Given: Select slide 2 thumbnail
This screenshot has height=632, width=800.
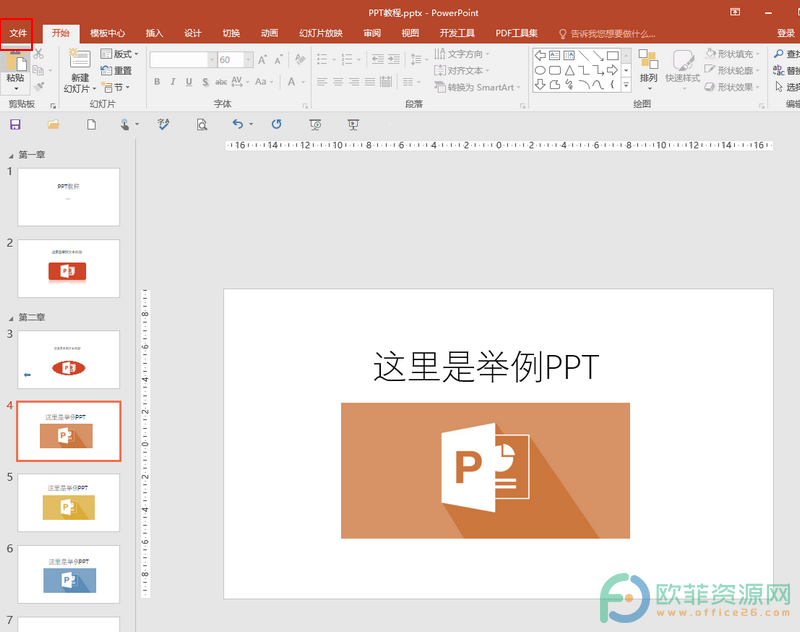Looking at the screenshot, I should 68,268.
